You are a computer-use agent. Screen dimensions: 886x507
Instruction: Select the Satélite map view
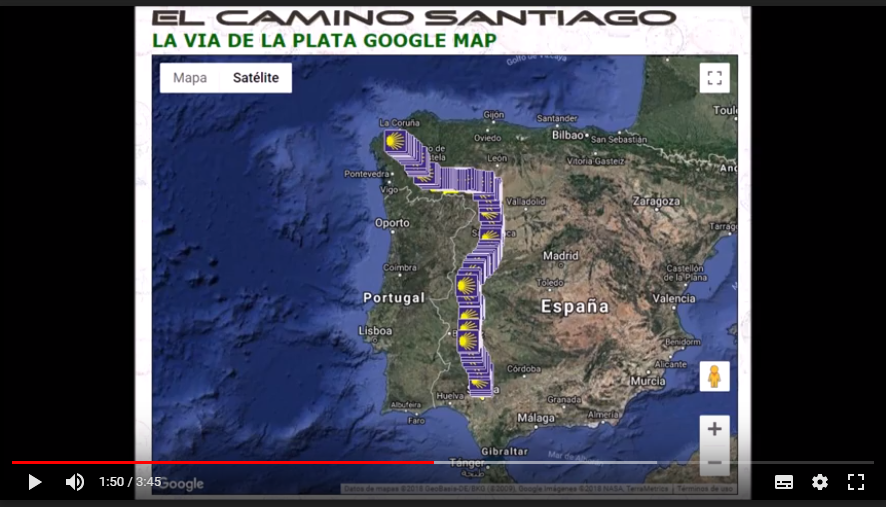pos(256,78)
